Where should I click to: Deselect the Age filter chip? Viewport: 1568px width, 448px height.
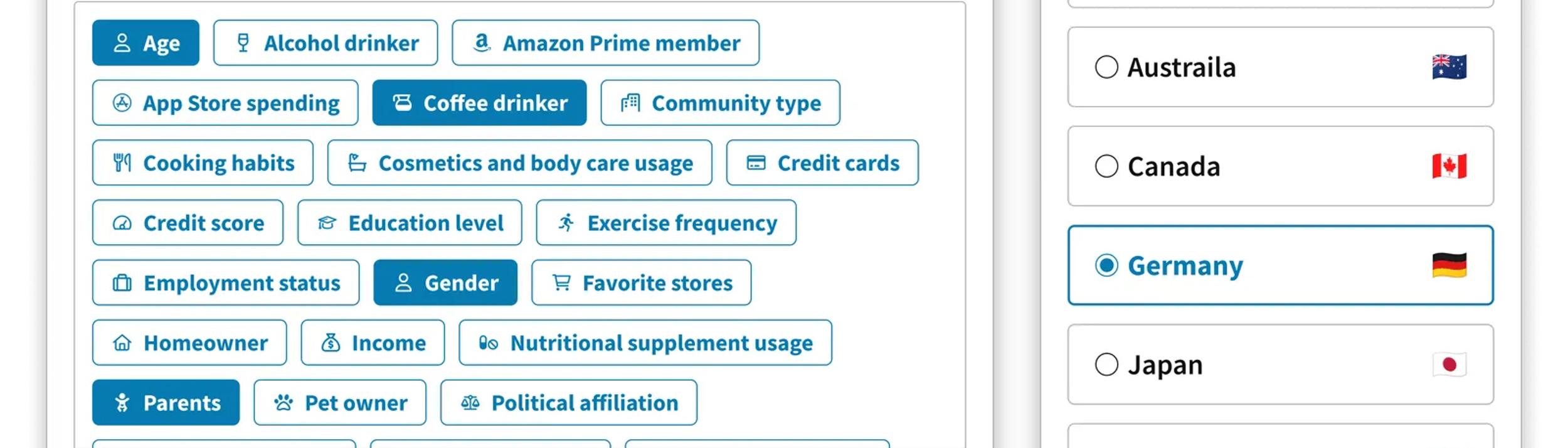click(x=146, y=43)
